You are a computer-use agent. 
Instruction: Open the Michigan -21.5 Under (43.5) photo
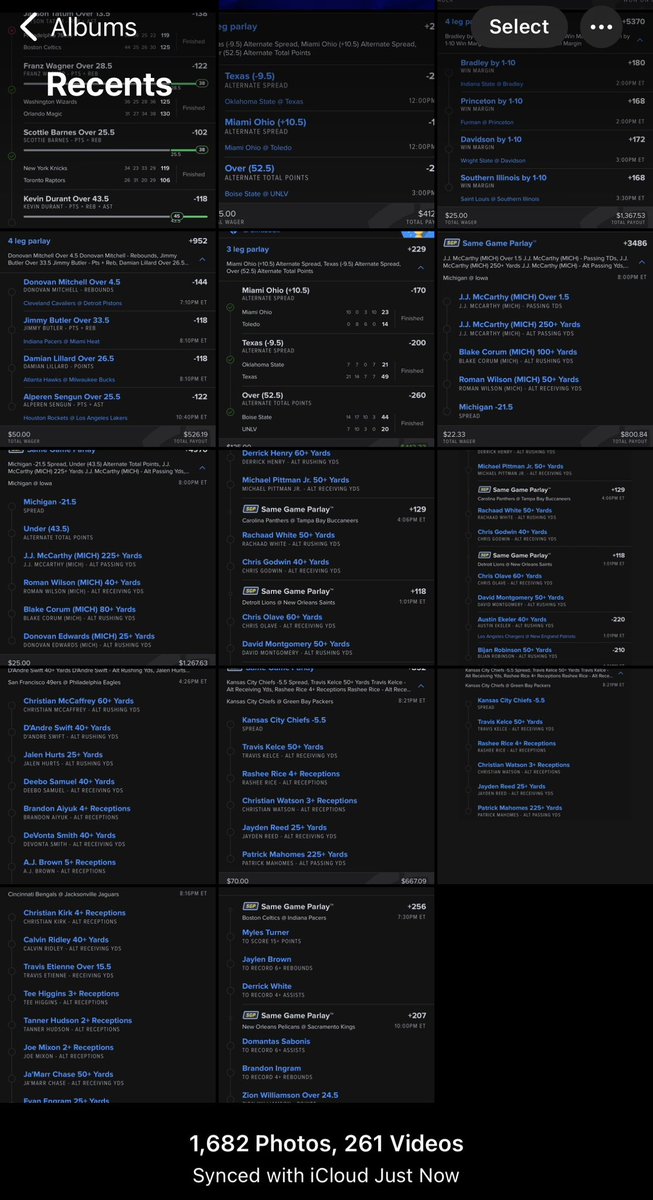pos(108,559)
